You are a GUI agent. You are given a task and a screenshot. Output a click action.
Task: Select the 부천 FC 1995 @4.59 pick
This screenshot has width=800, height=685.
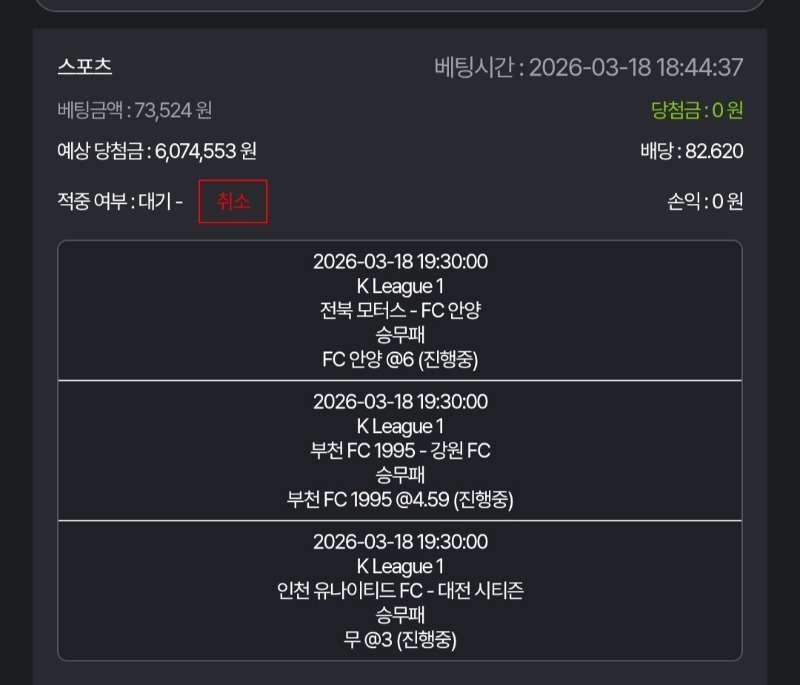pyautogui.click(x=400, y=499)
